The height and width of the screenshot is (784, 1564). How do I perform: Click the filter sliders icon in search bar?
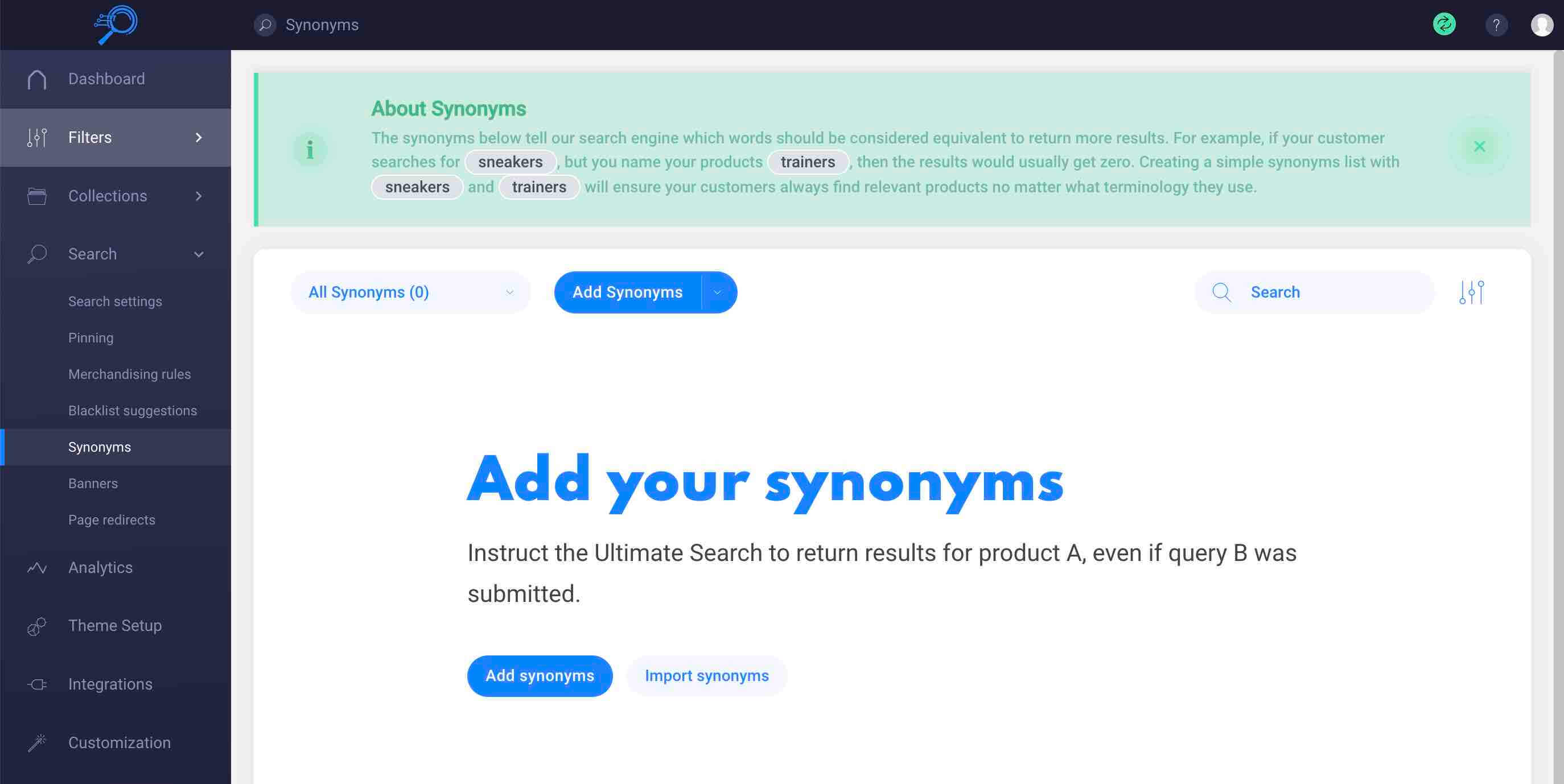pos(1471,292)
